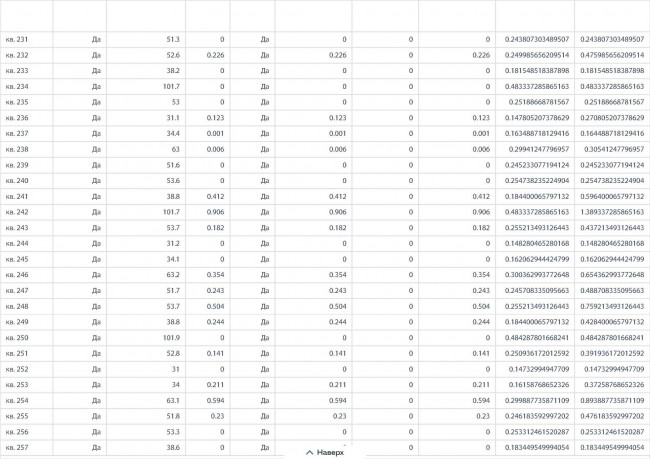
Task: Click the cell value 0.893887735871109
Action: [612, 401]
